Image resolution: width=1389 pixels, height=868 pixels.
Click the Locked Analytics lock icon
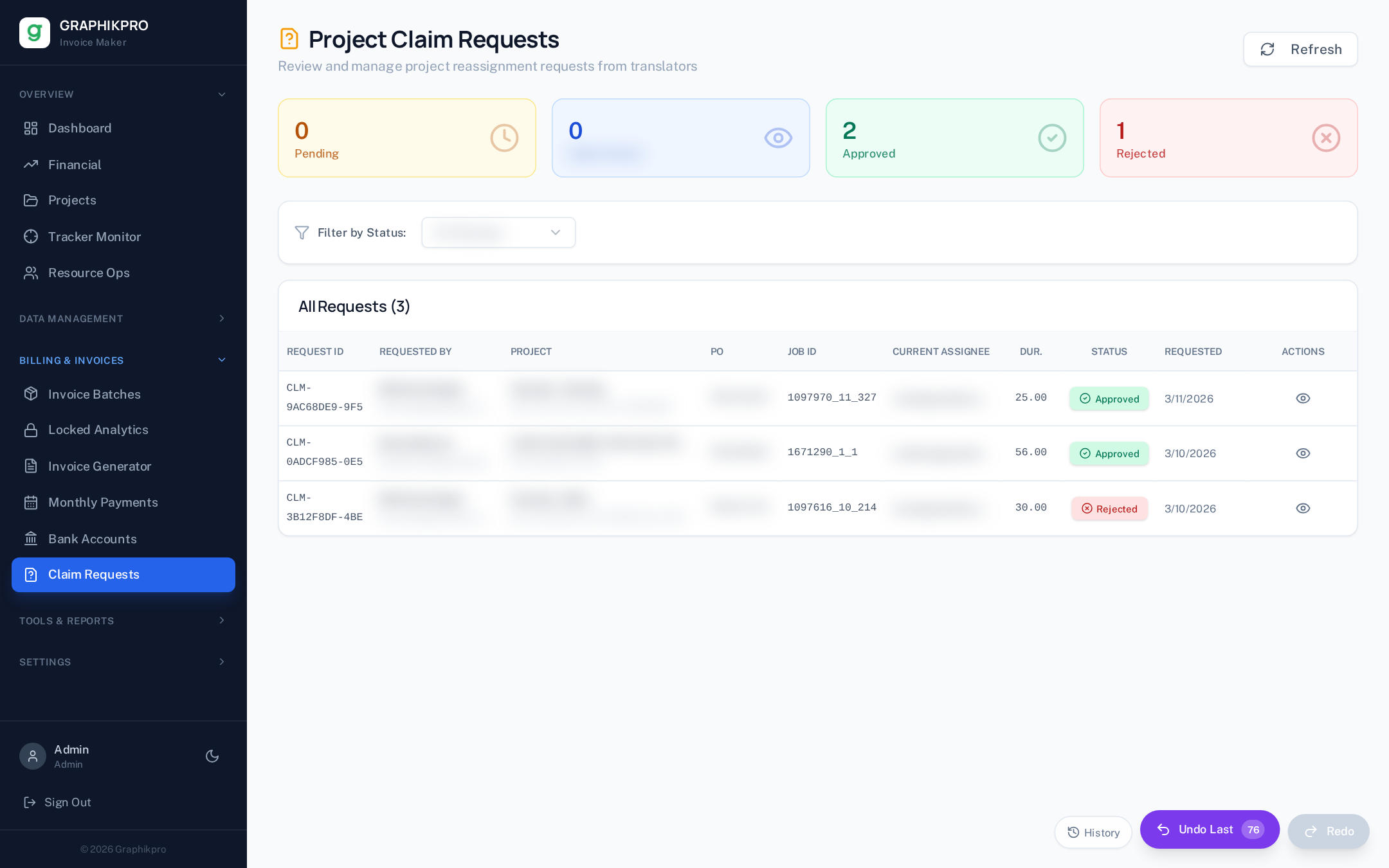point(31,430)
